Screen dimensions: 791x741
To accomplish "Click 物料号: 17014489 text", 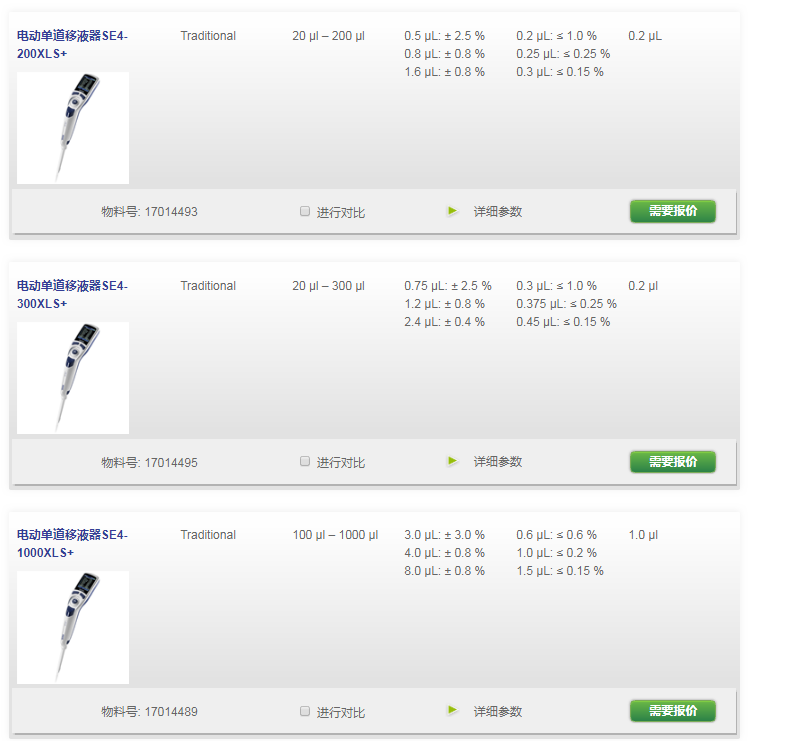I will click(149, 712).
